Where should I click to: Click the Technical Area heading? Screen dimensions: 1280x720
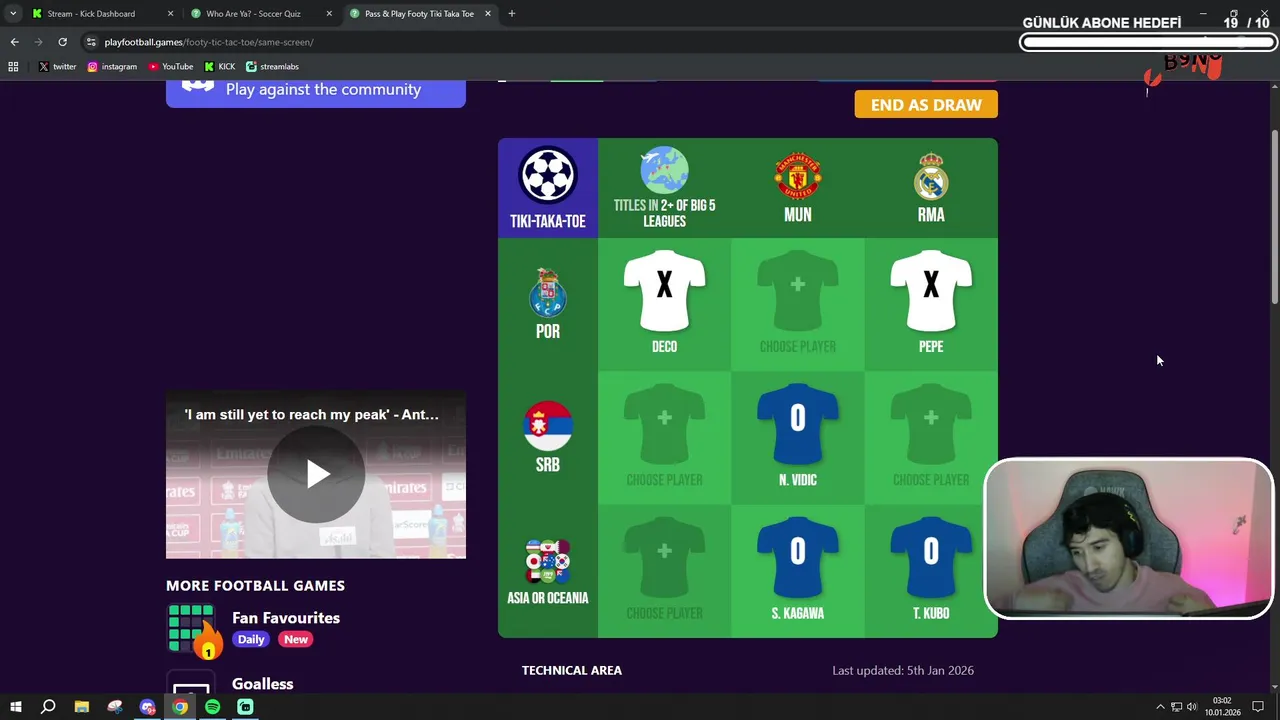pyautogui.click(x=572, y=670)
